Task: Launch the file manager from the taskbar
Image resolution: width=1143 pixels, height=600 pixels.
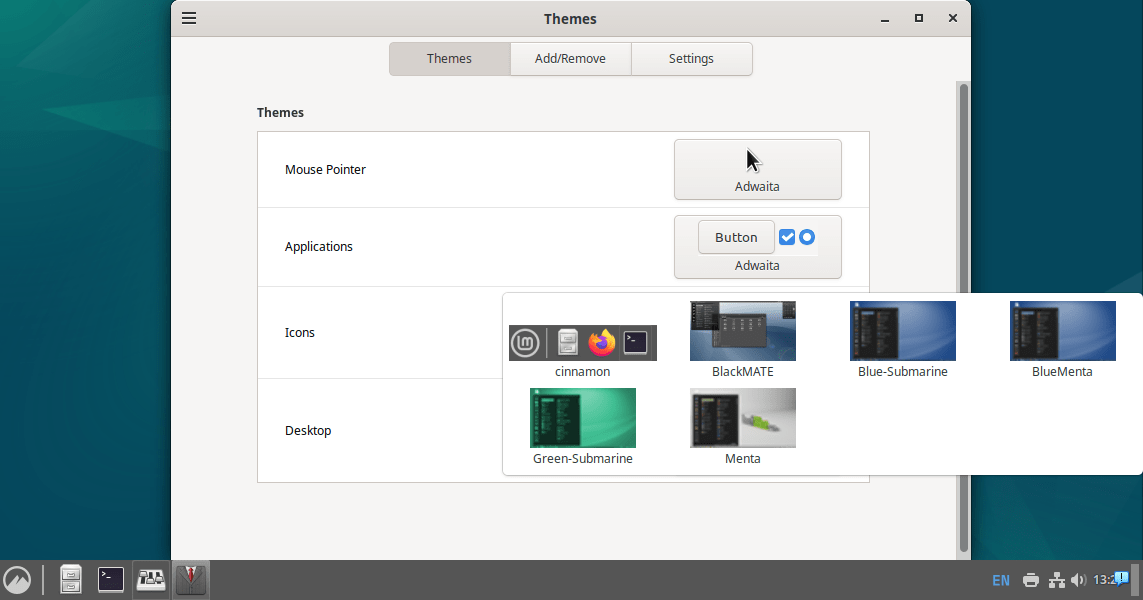Action: [x=70, y=579]
